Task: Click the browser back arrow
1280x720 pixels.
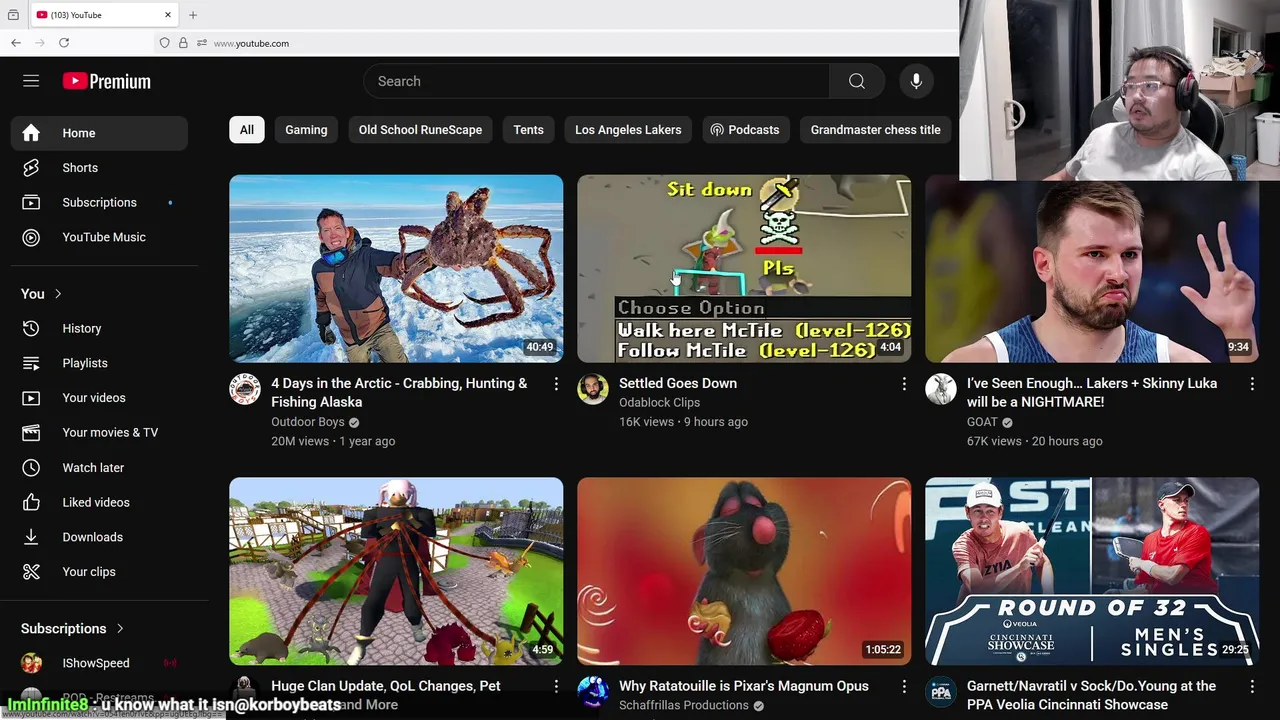Action: point(16,43)
